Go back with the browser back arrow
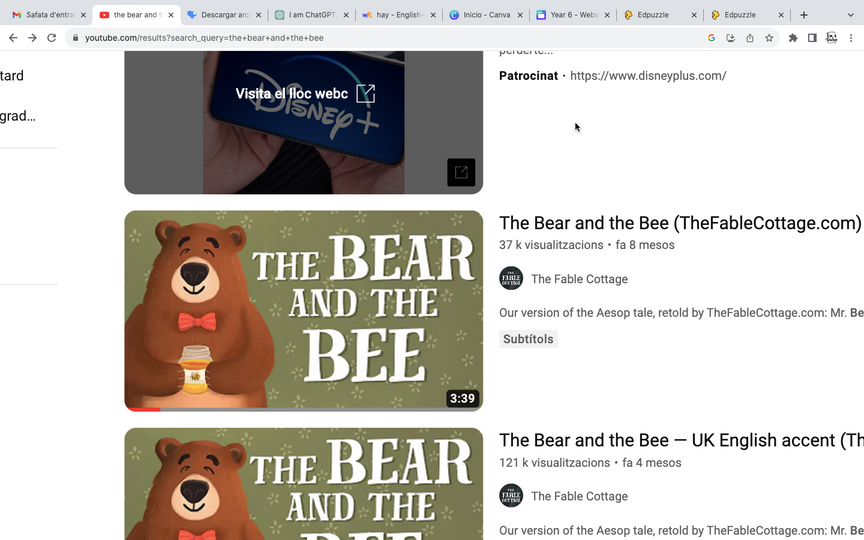 [x=13, y=38]
